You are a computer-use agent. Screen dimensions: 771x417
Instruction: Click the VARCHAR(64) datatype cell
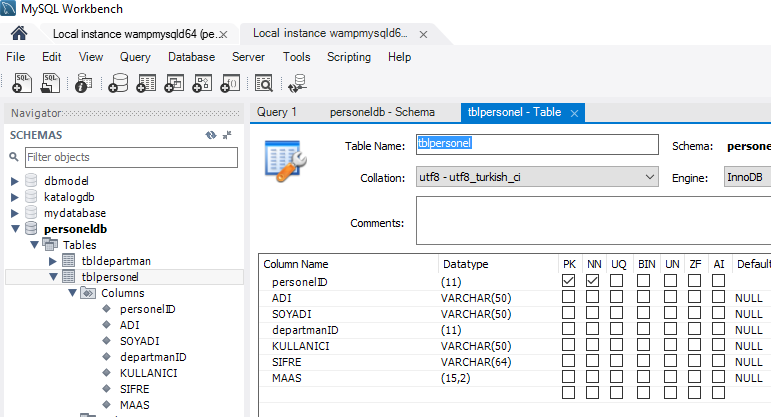(476, 362)
